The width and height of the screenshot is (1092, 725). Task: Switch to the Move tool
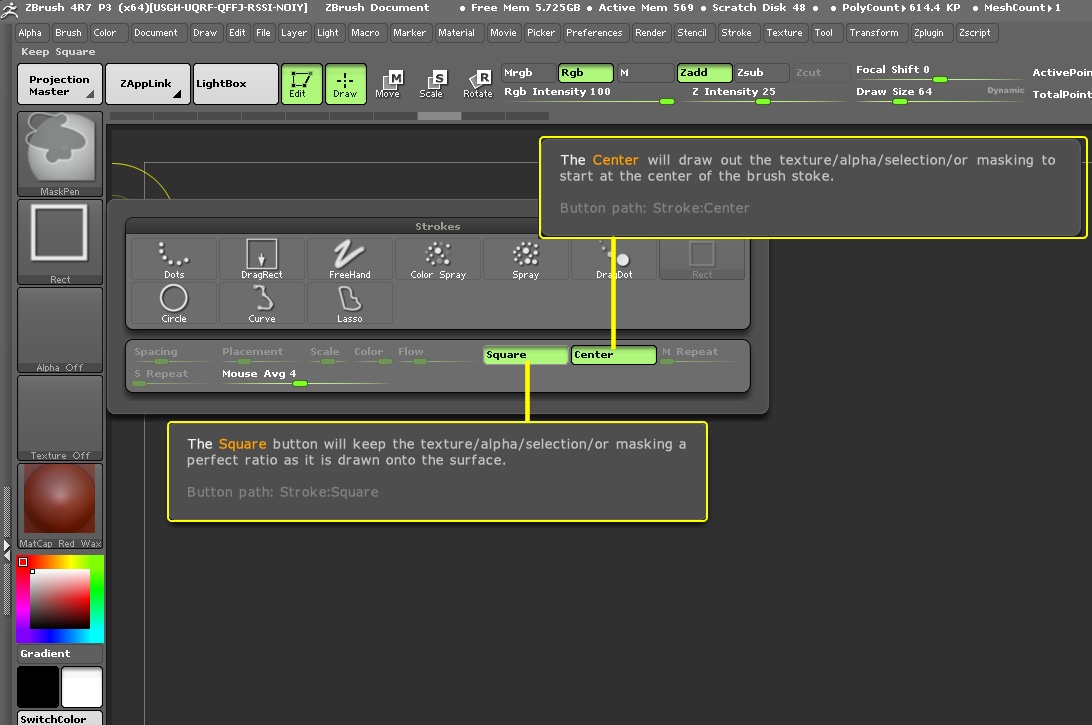(x=389, y=84)
